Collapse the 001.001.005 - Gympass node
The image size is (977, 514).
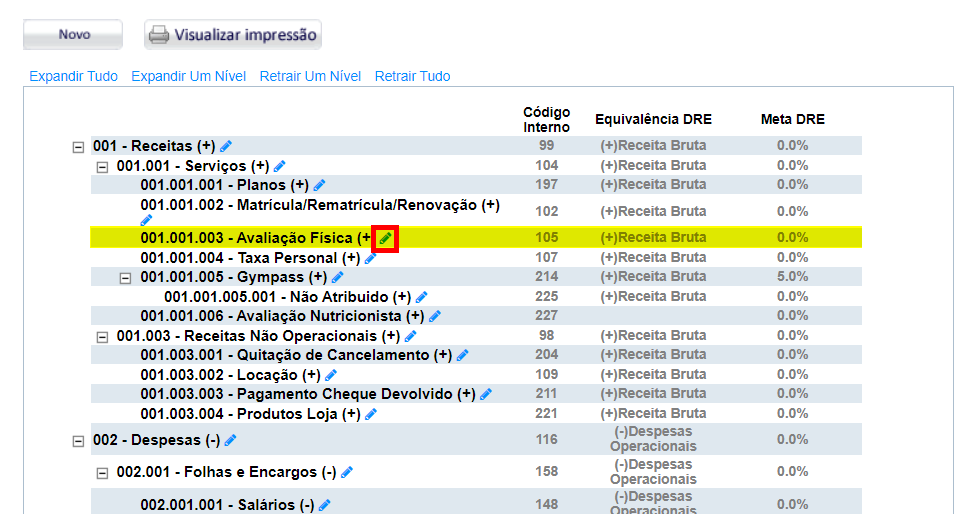coord(126,277)
